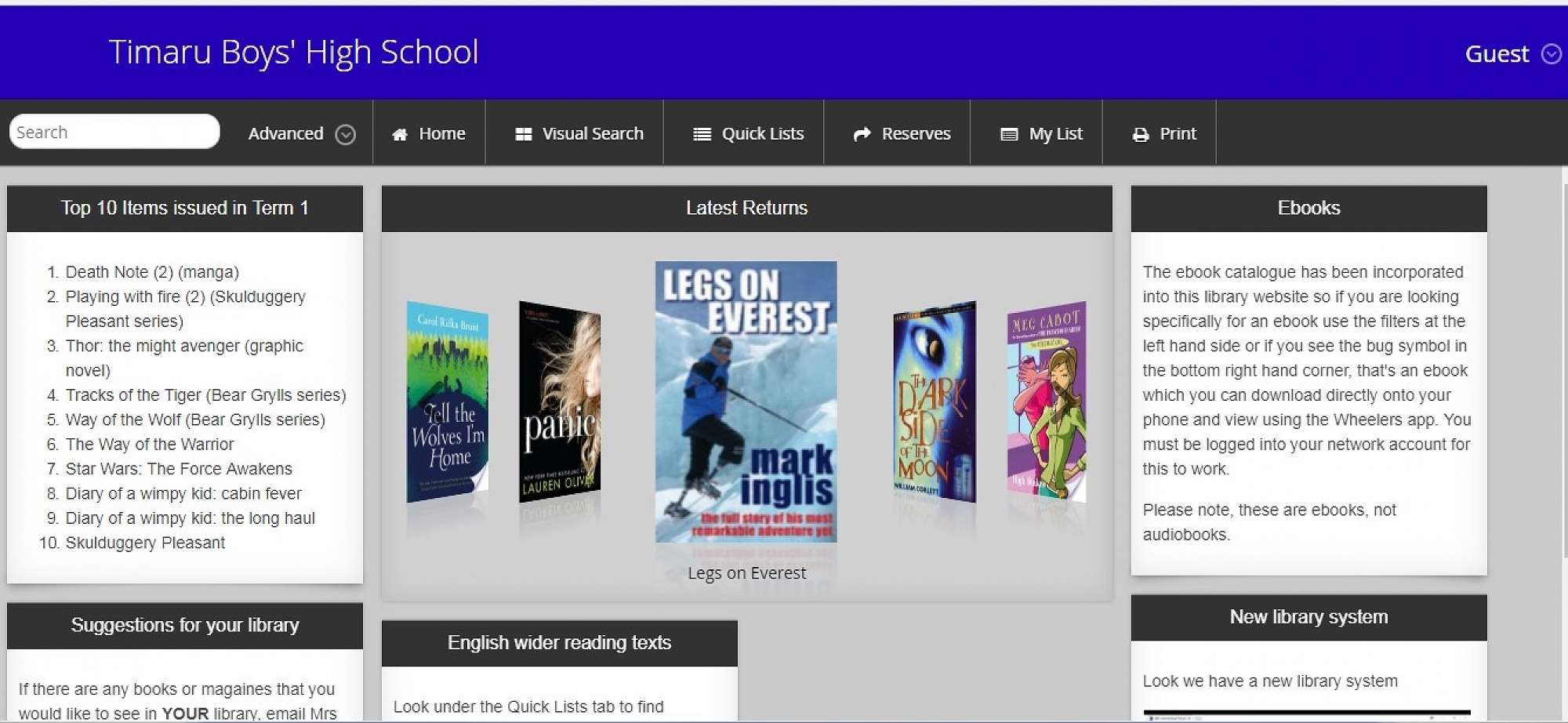
Task: Open the Advanced search options label
Action: [285, 133]
